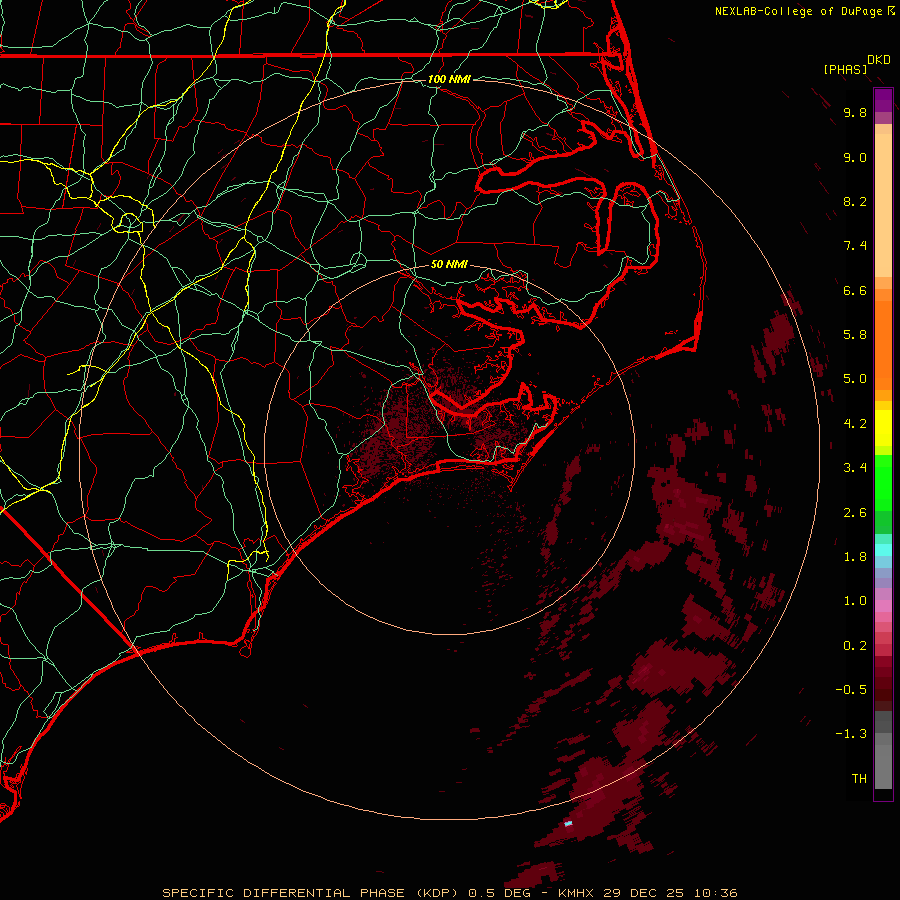
Task: Click the 100 NMI range ring label
Action: [x=449, y=79]
